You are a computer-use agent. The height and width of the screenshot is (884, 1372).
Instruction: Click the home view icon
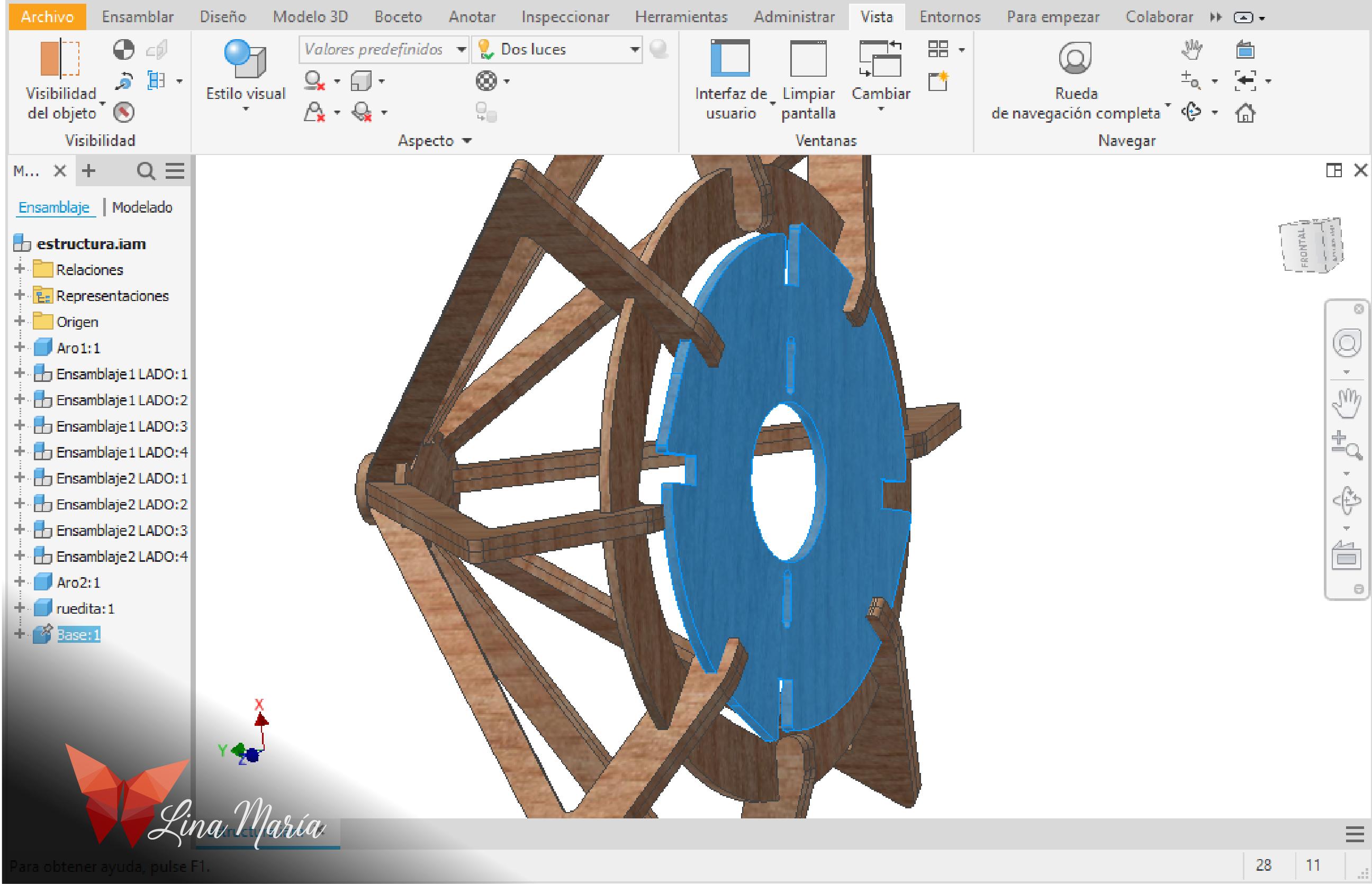point(1245,113)
